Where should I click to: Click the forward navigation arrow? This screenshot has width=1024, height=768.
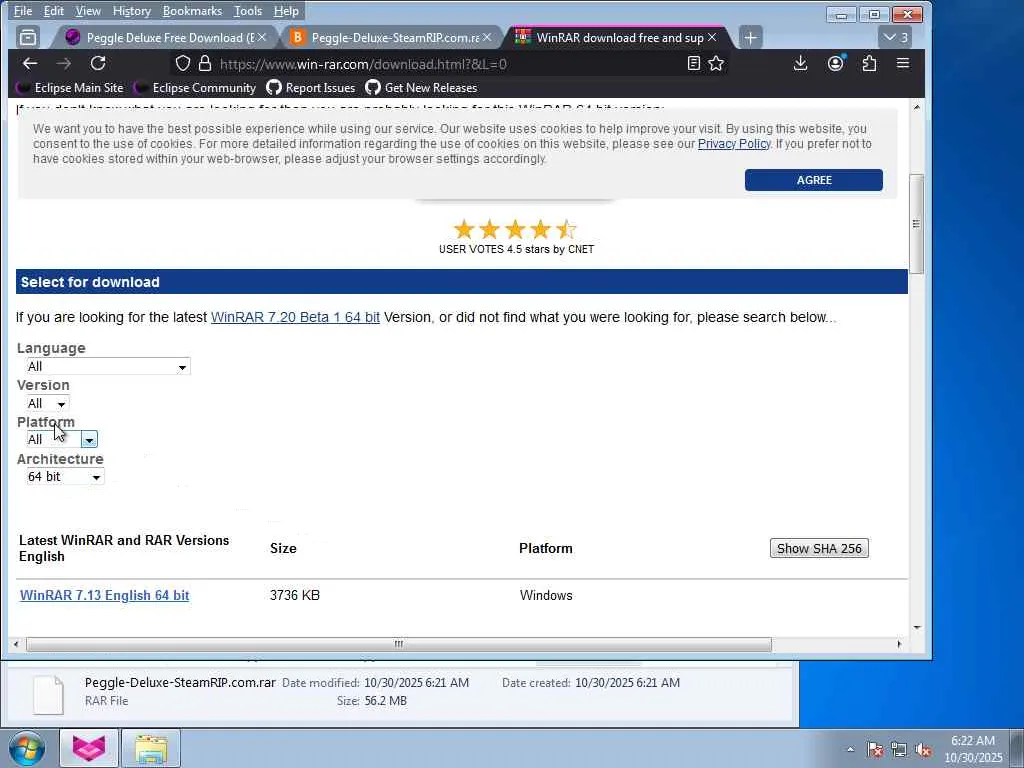point(63,63)
